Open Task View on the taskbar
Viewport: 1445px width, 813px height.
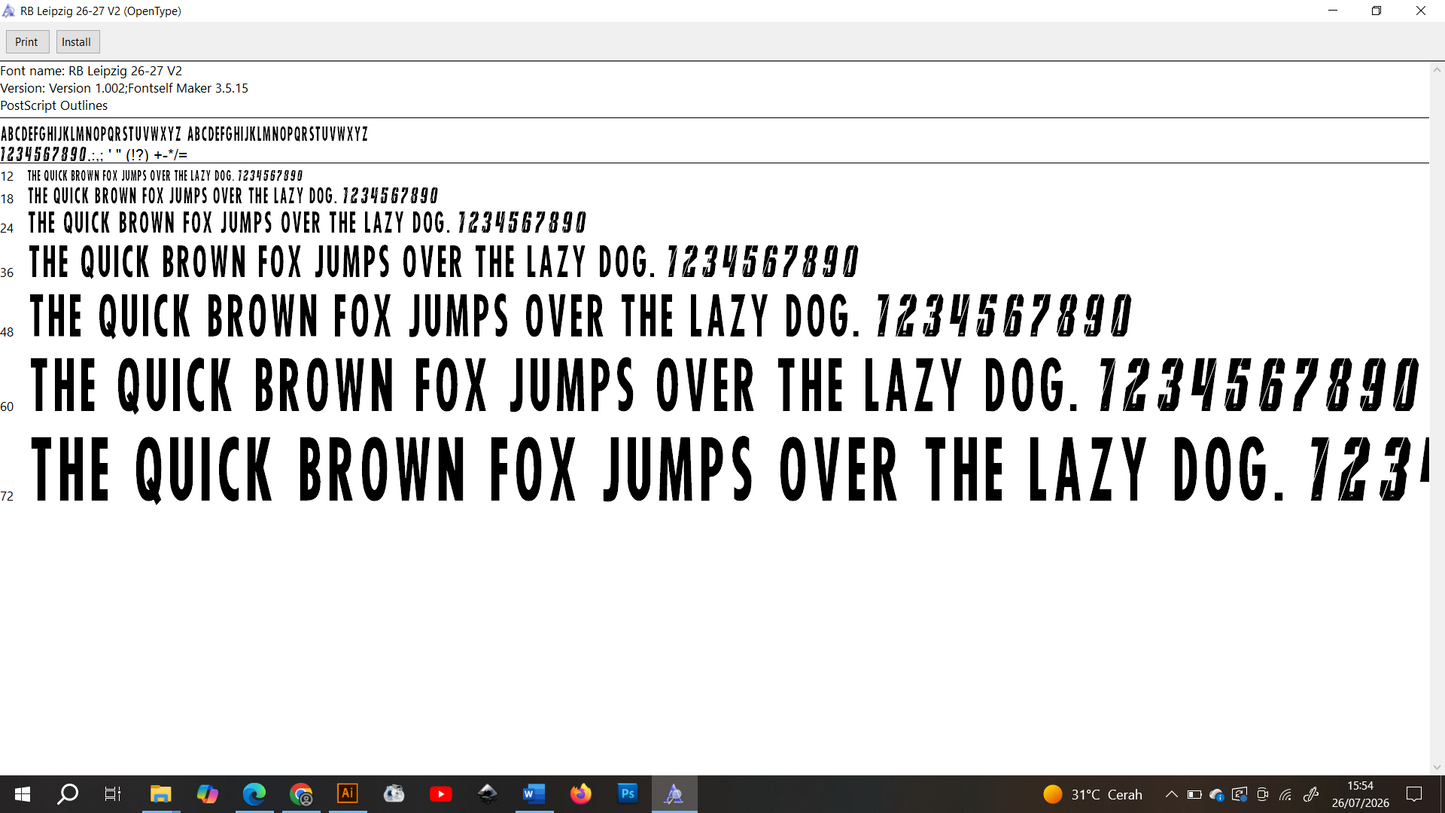[x=113, y=794]
